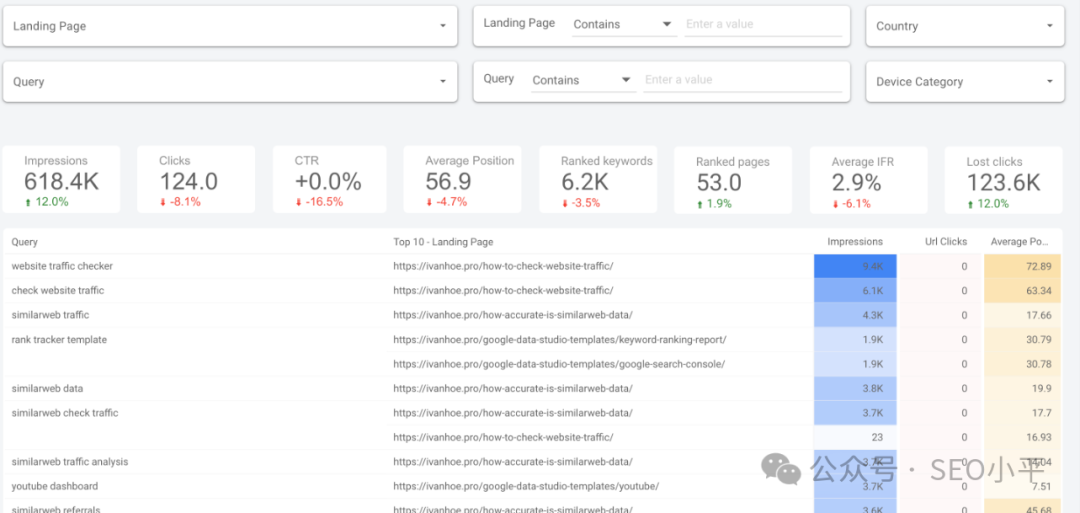Expand the Country dropdown
The width and height of the screenshot is (1080, 513).
pos(964,26)
